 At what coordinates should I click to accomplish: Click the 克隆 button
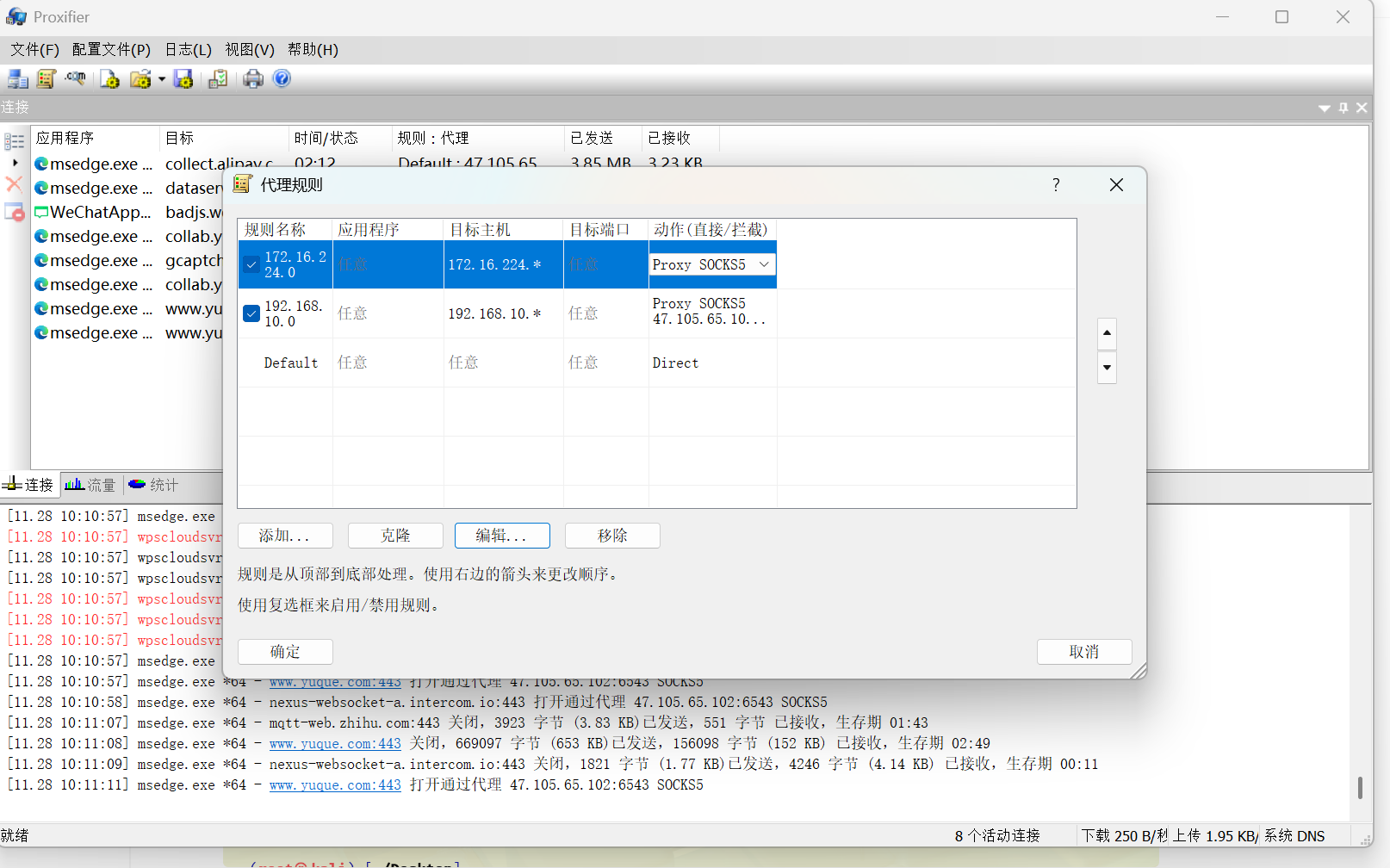(395, 536)
